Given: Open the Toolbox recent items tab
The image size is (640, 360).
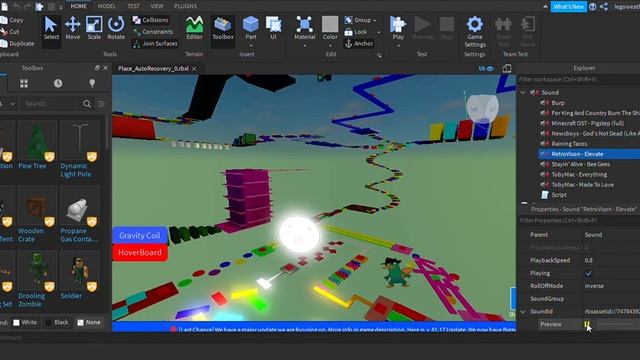Looking at the screenshot, I should click(x=58, y=84).
